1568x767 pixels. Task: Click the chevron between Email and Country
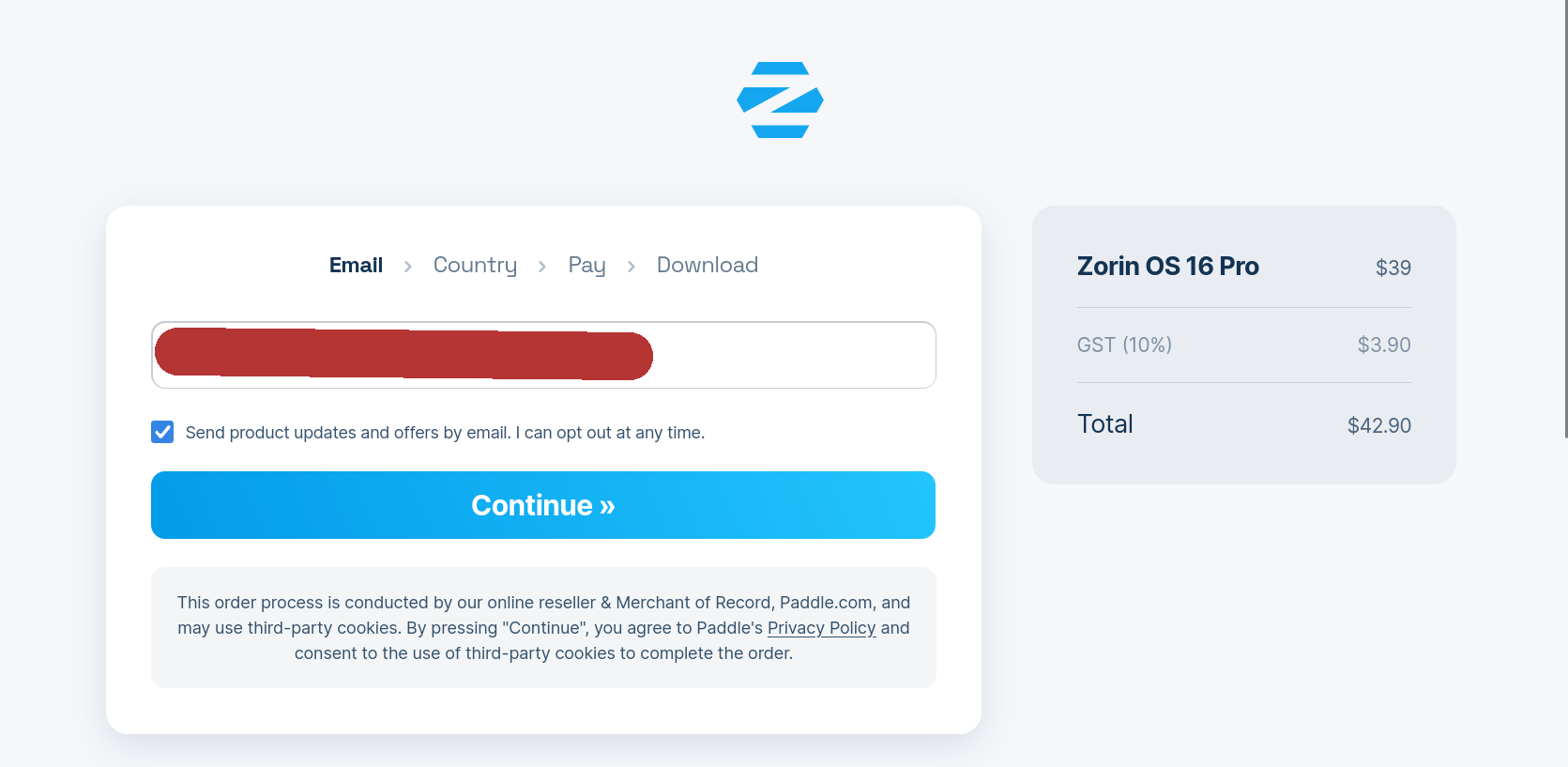pyautogui.click(x=408, y=267)
